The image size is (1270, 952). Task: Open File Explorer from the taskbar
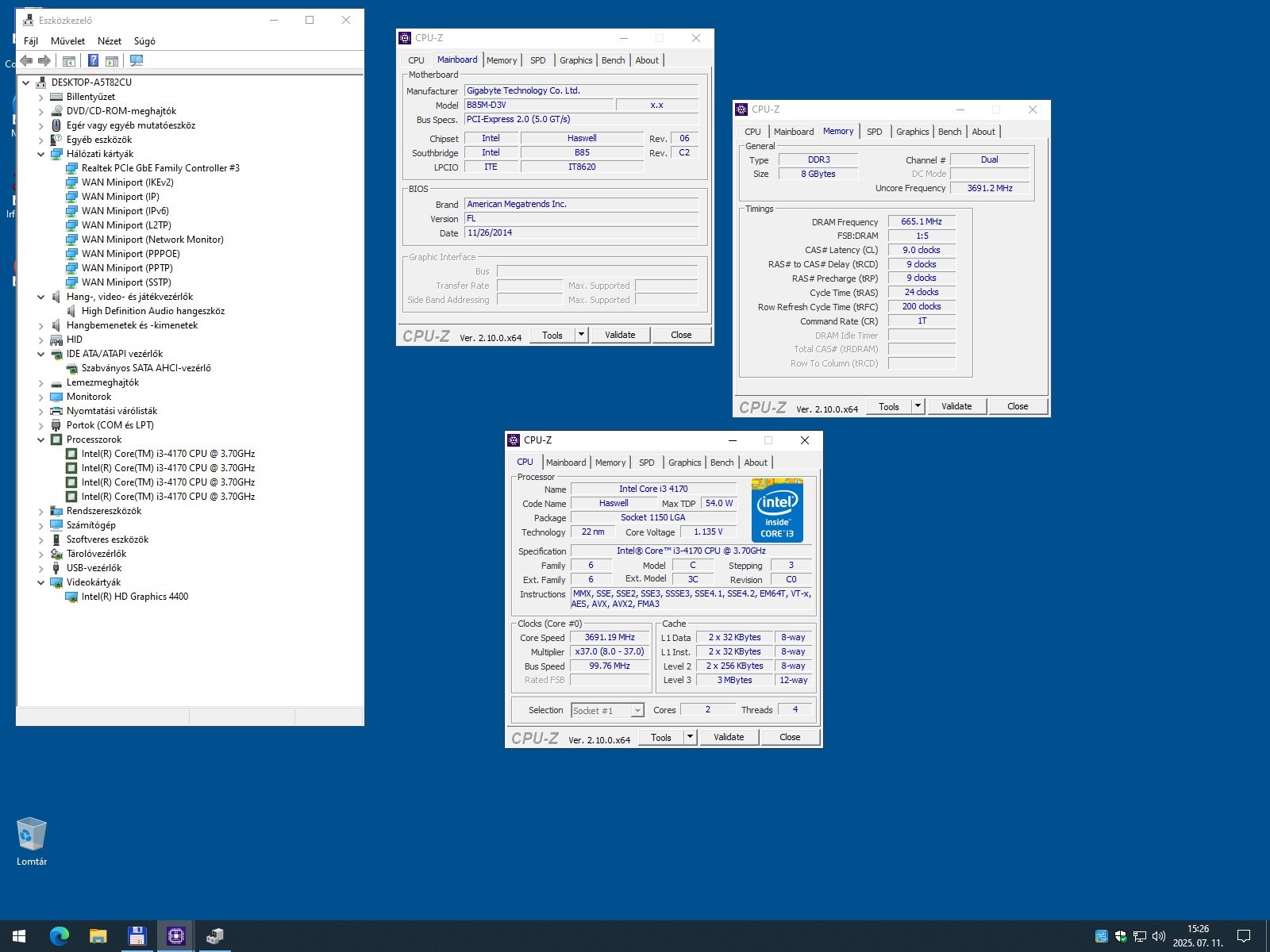(x=98, y=936)
